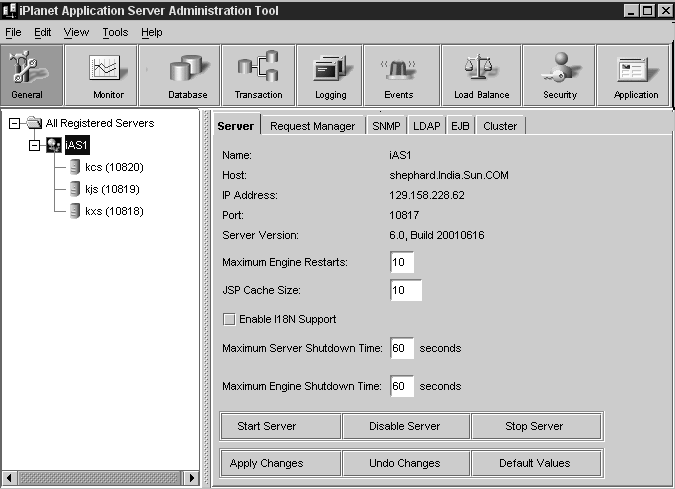
Task: Select the kcs (10820) tree row
Action: point(114,167)
